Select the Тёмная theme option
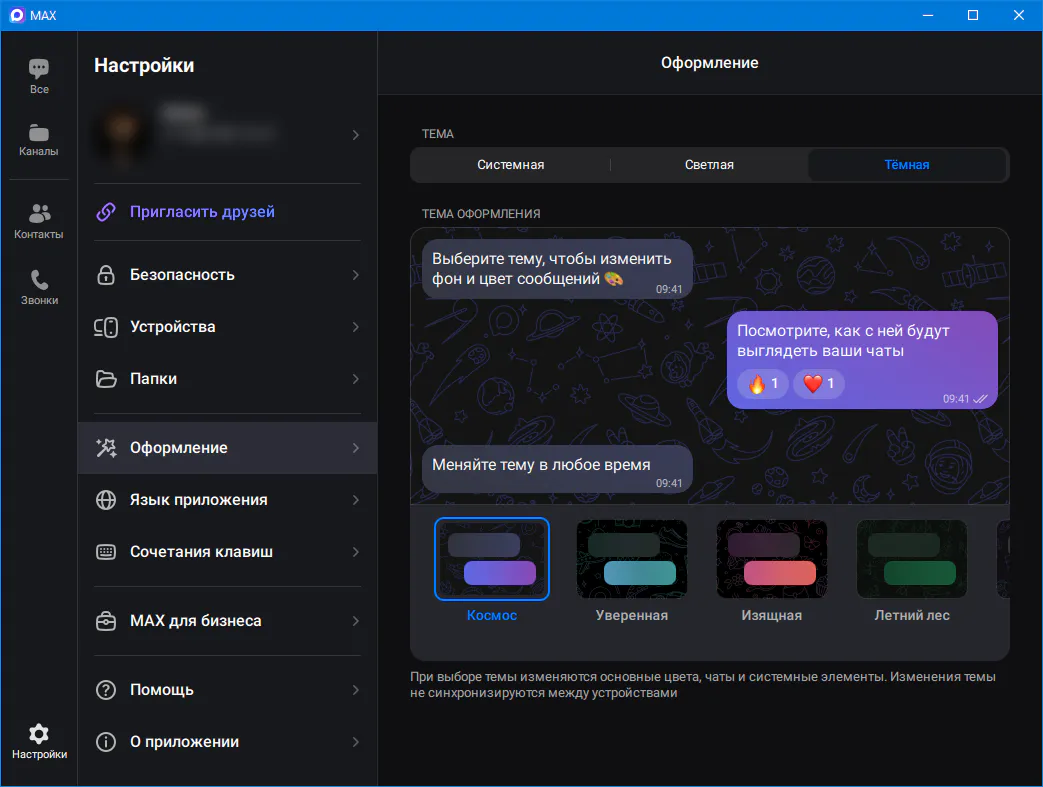 [906, 165]
